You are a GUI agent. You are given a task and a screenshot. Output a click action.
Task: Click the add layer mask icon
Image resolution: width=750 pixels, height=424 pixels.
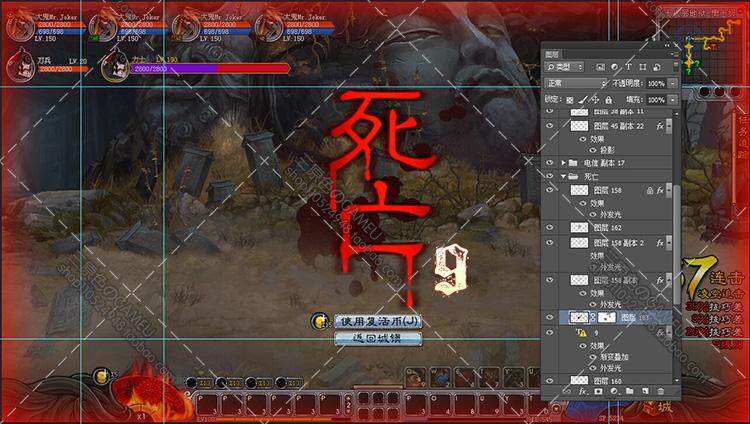[x=598, y=391]
